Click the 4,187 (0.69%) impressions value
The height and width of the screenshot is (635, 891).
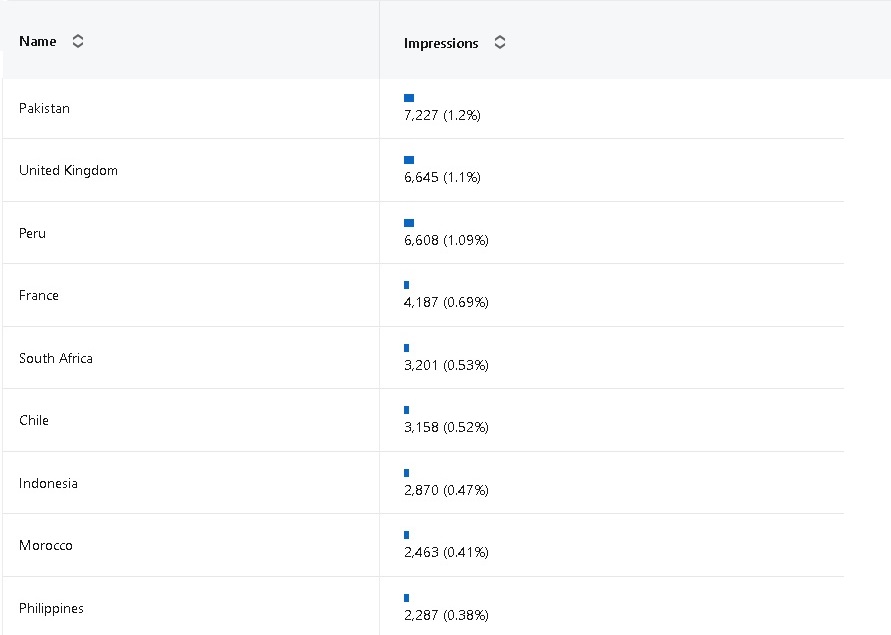pos(446,302)
